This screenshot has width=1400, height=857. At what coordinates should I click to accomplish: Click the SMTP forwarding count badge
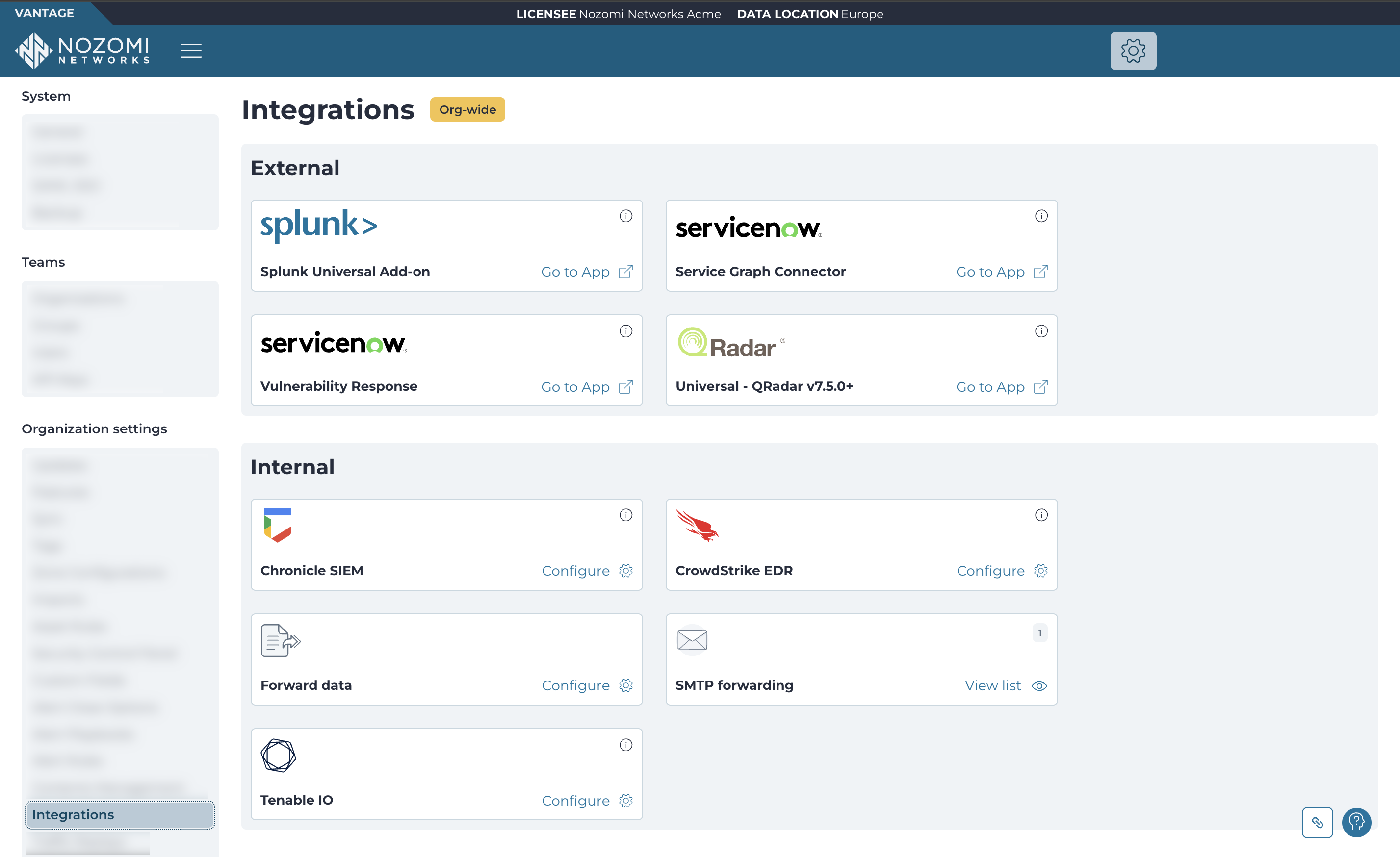1040,632
